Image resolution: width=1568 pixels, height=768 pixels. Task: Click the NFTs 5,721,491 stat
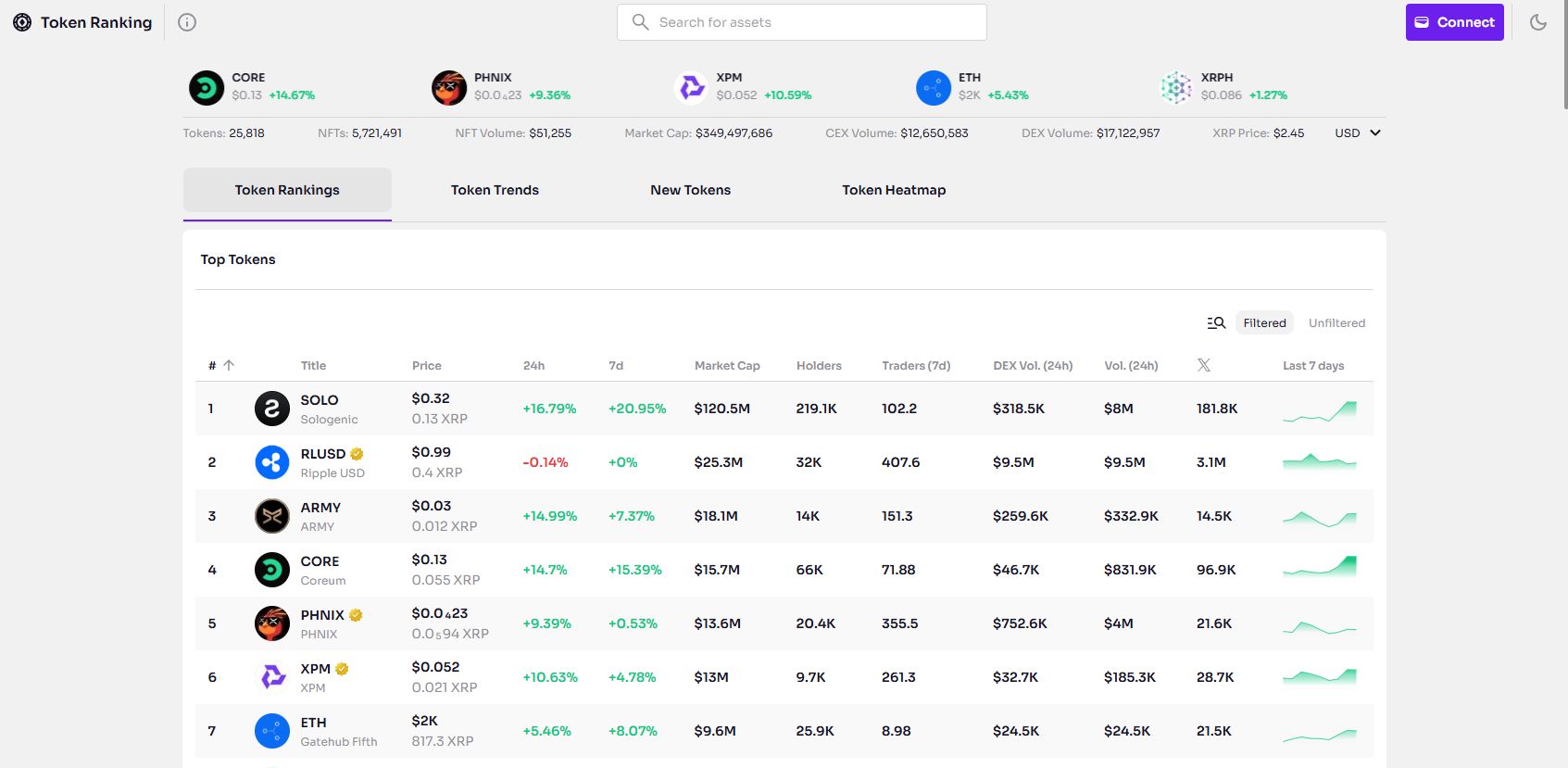point(359,133)
